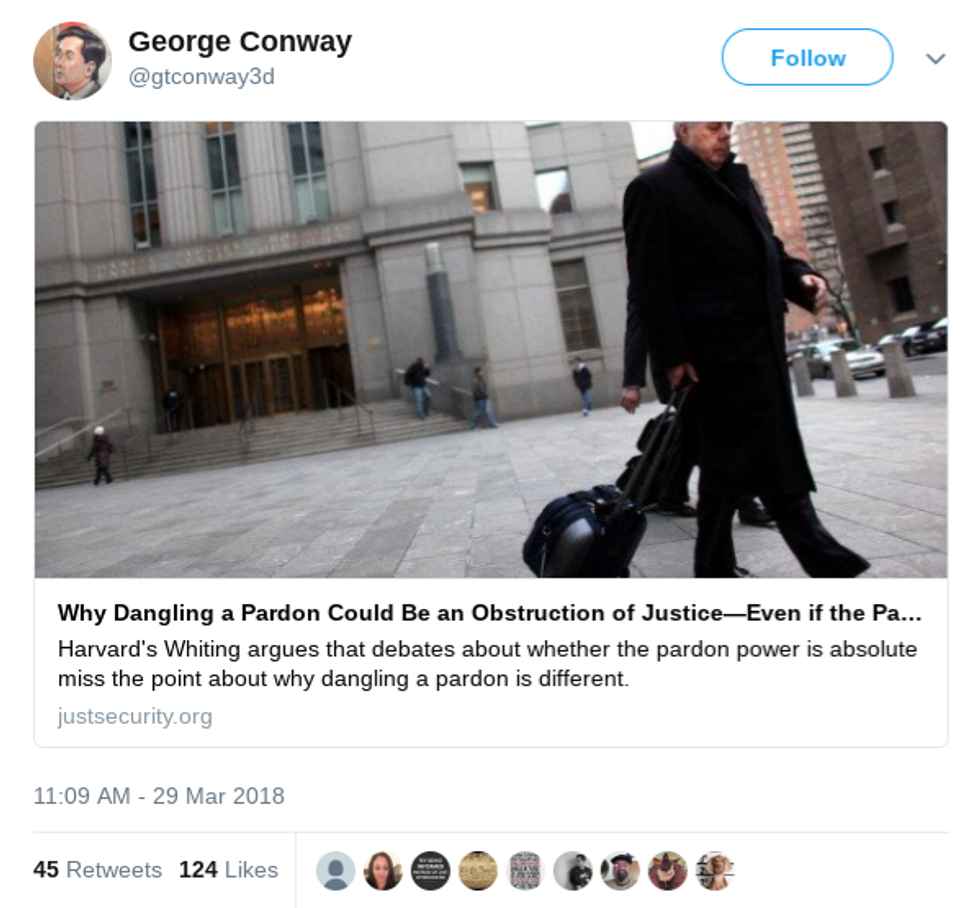View the 45 Retweets list
Image resolution: width=980 pixels, height=908 pixels.
pyautogui.click(x=98, y=870)
